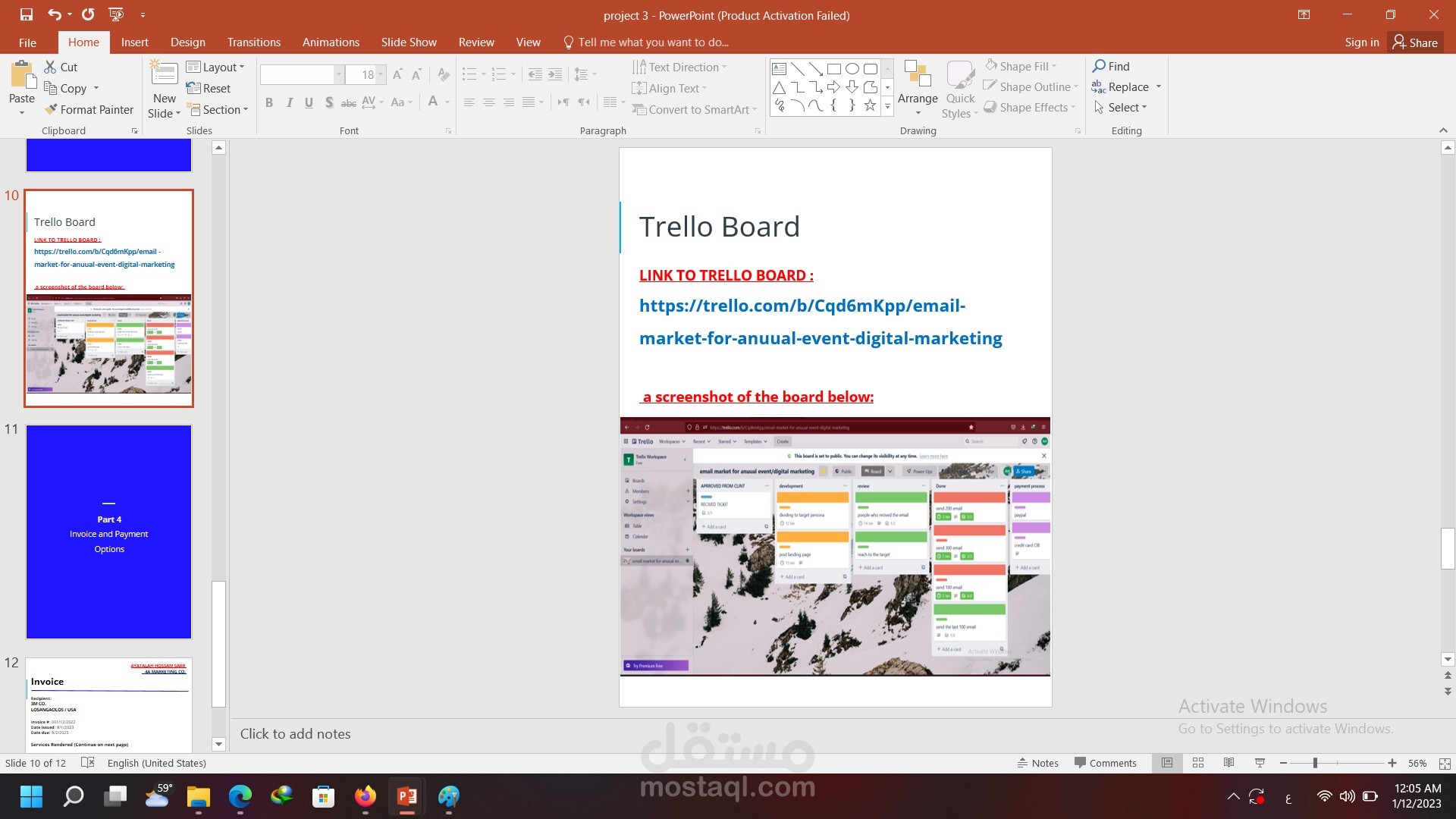Click the Tell me what you want search box
The image size is (1456, 819).
[645, 42]
